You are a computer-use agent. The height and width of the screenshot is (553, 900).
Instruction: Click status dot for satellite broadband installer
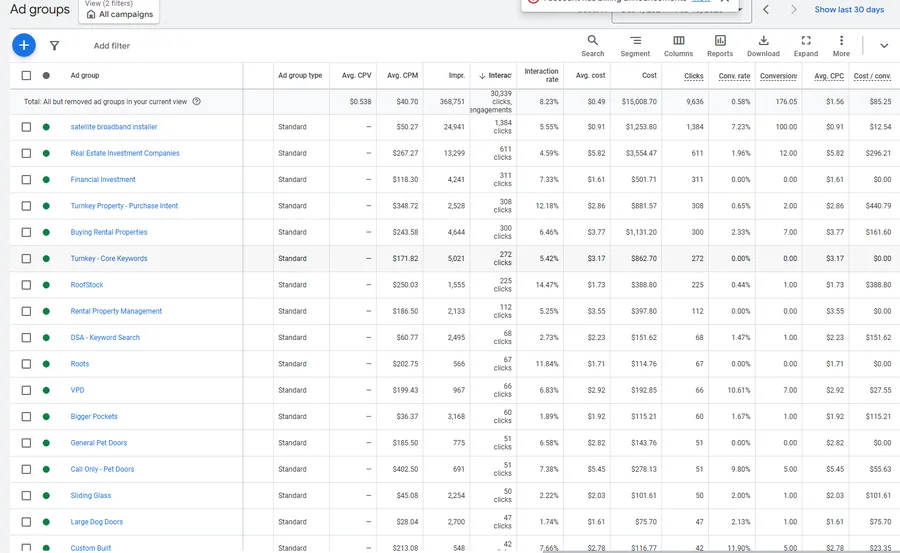coord(46,127)
